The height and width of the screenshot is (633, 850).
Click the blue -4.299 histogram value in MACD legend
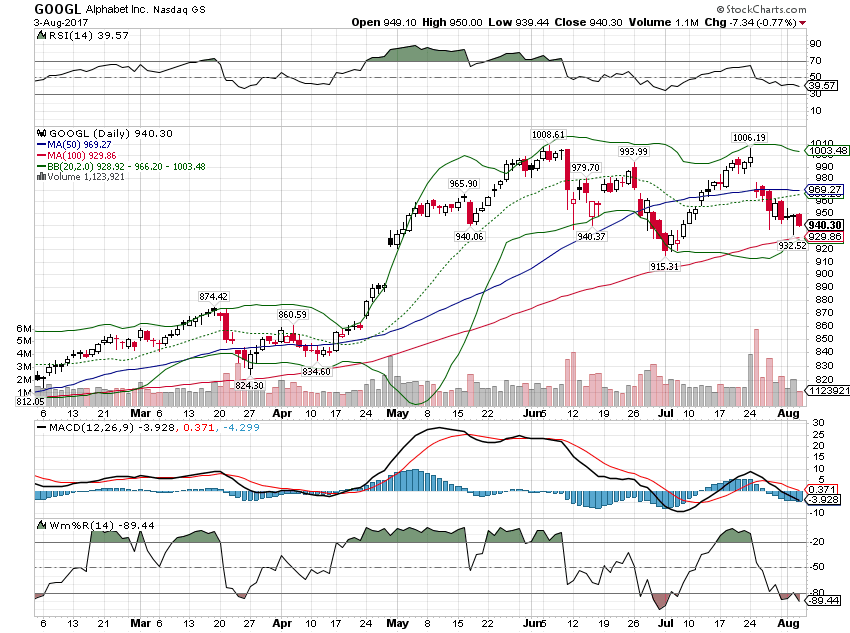tap(239, 428)
